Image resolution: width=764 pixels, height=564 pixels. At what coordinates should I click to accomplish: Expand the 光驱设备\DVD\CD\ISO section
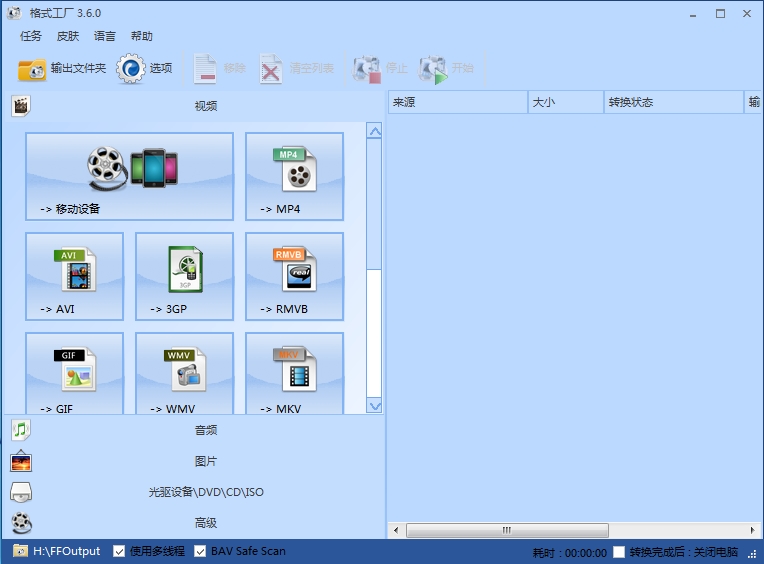pyautogui.click(x=205, y=492)
